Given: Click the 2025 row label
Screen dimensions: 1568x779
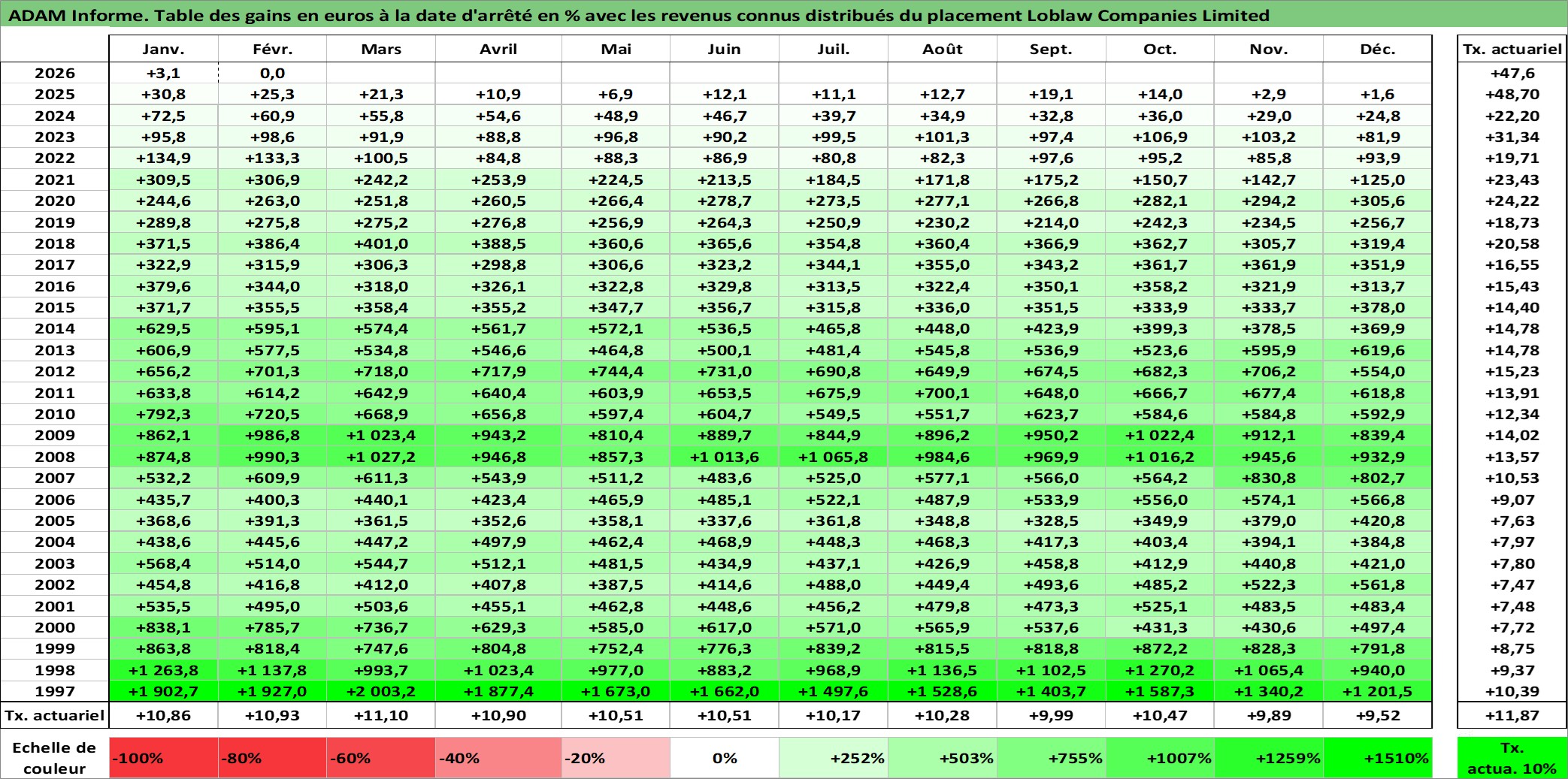Looking at the screenshot, I should tap(55, 94).
